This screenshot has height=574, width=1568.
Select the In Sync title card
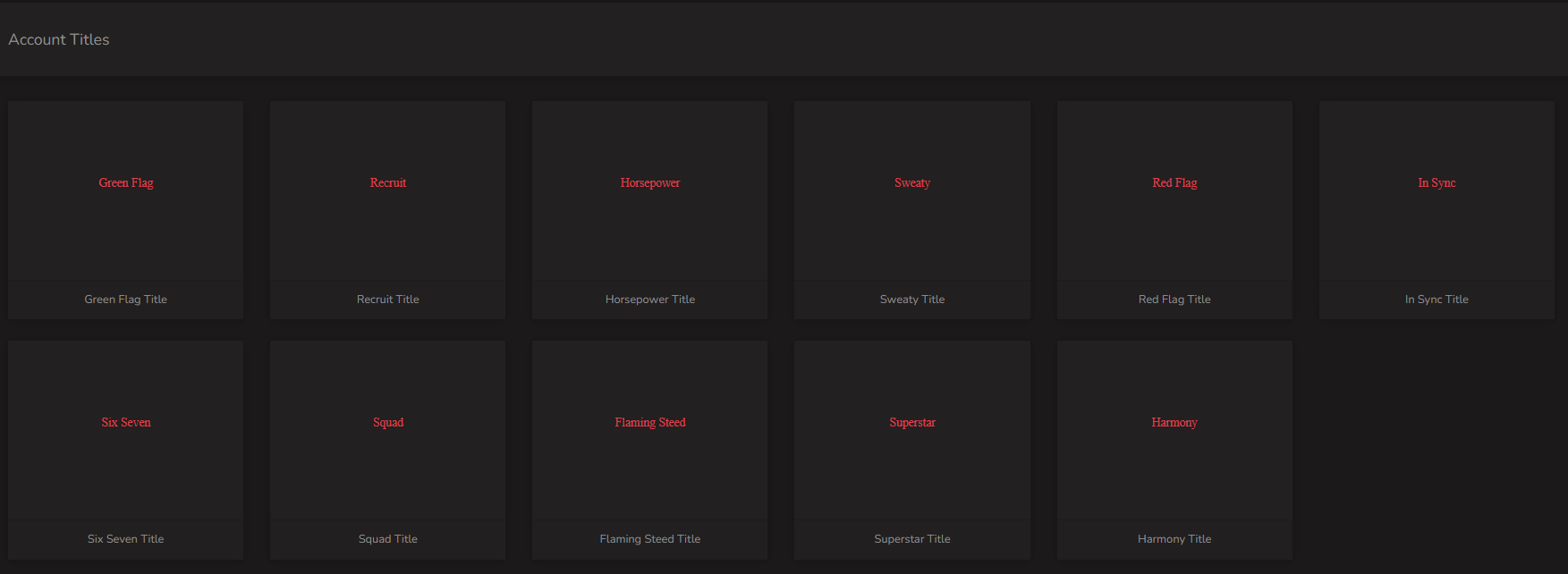(x=1437, y=209)
